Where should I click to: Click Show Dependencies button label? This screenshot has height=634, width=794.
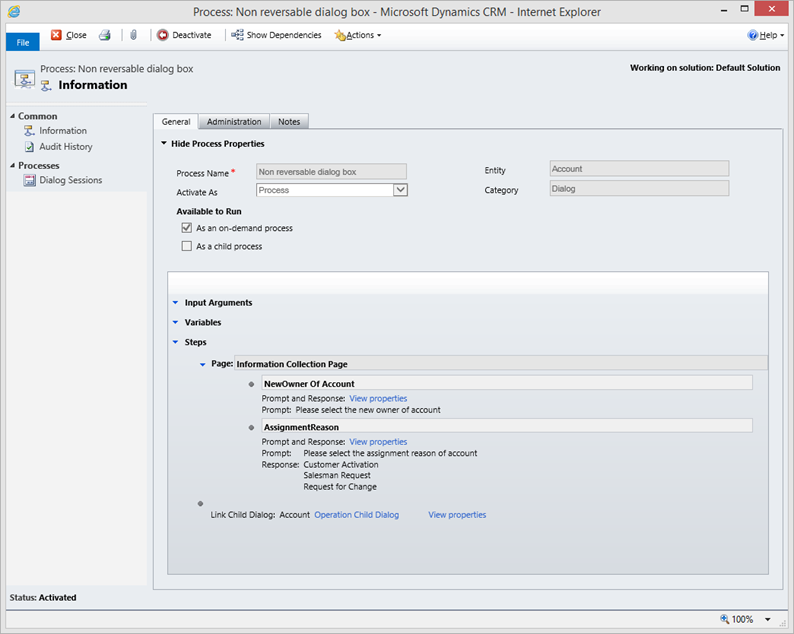284,35
